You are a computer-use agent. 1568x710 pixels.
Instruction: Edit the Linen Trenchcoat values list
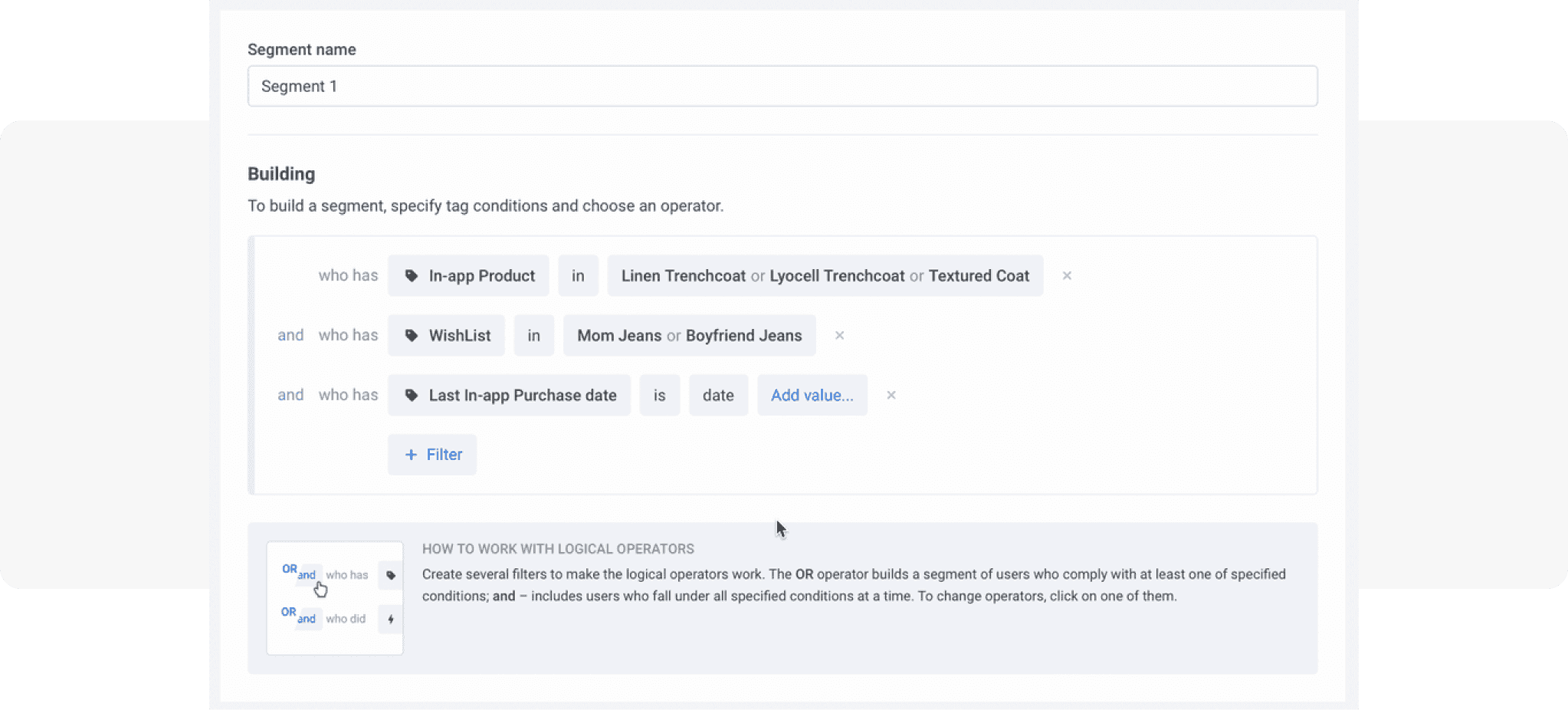(x=825, y=276)
